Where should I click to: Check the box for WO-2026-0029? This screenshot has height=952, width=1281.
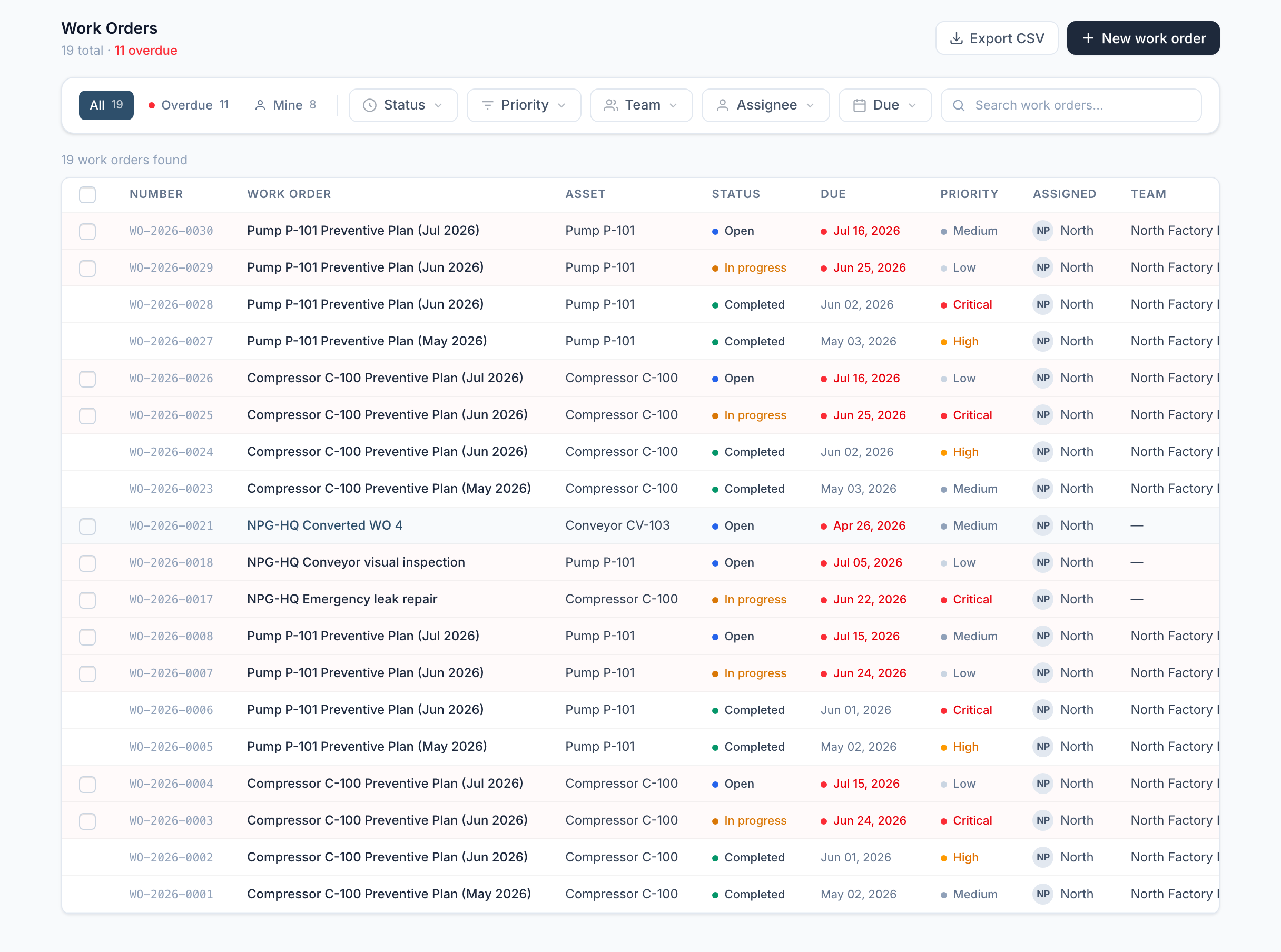(x=87, y=268)
